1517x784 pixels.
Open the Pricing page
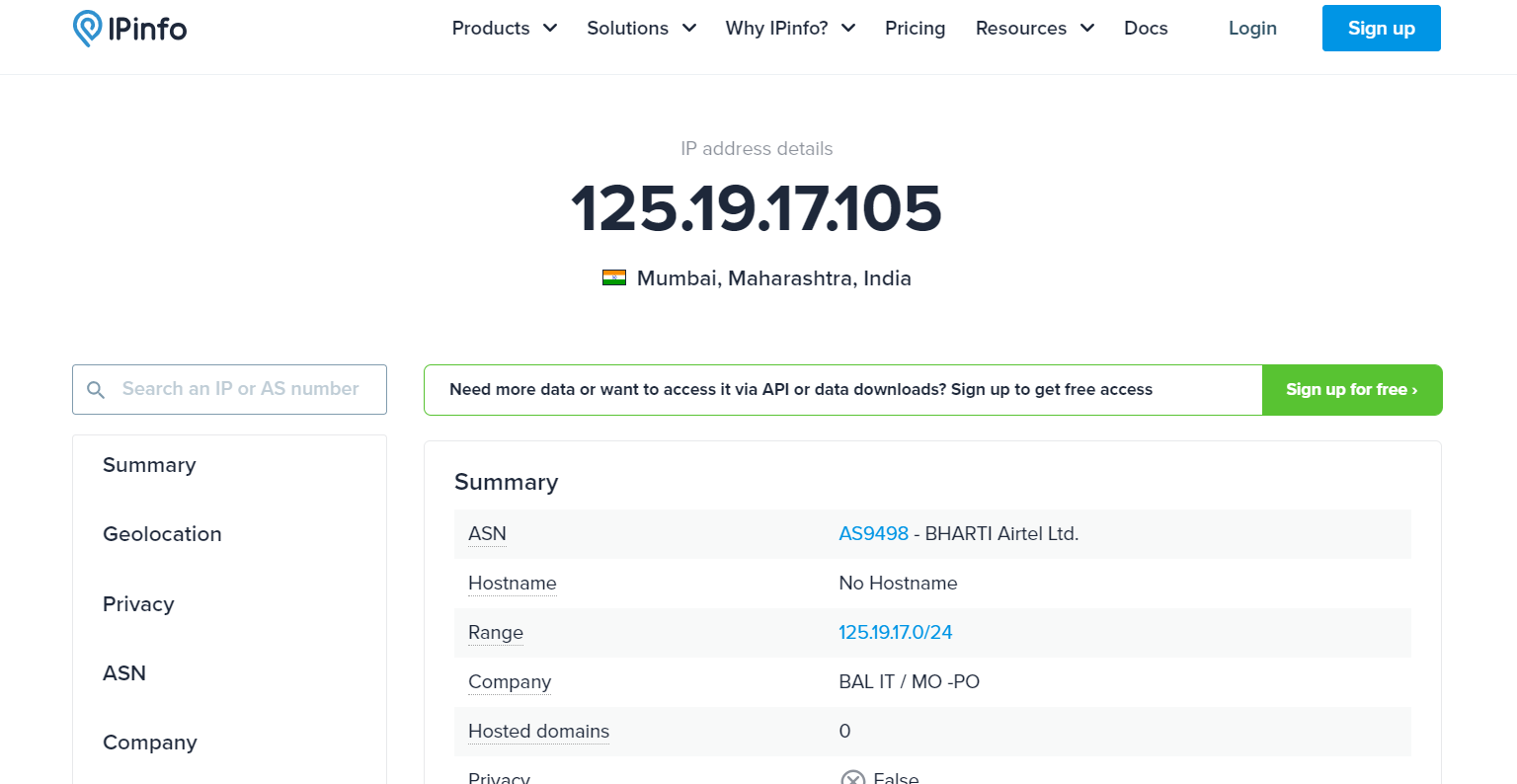click(x=915, y=28)
